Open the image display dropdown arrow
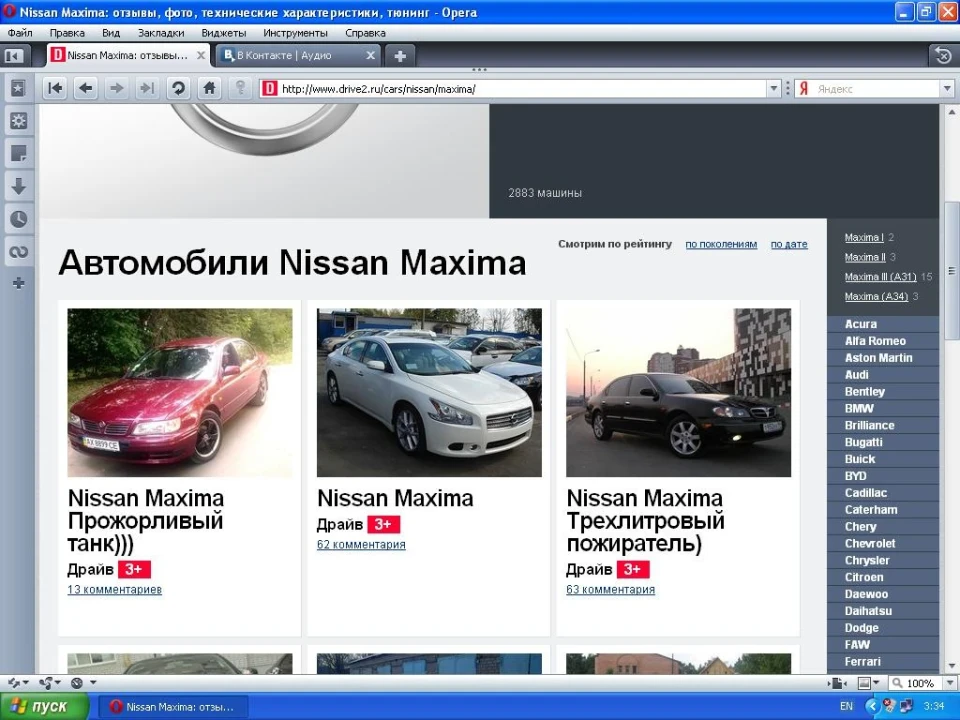This screenshot has height=720, width=960. pyautogui.click(x=877, y=683)
